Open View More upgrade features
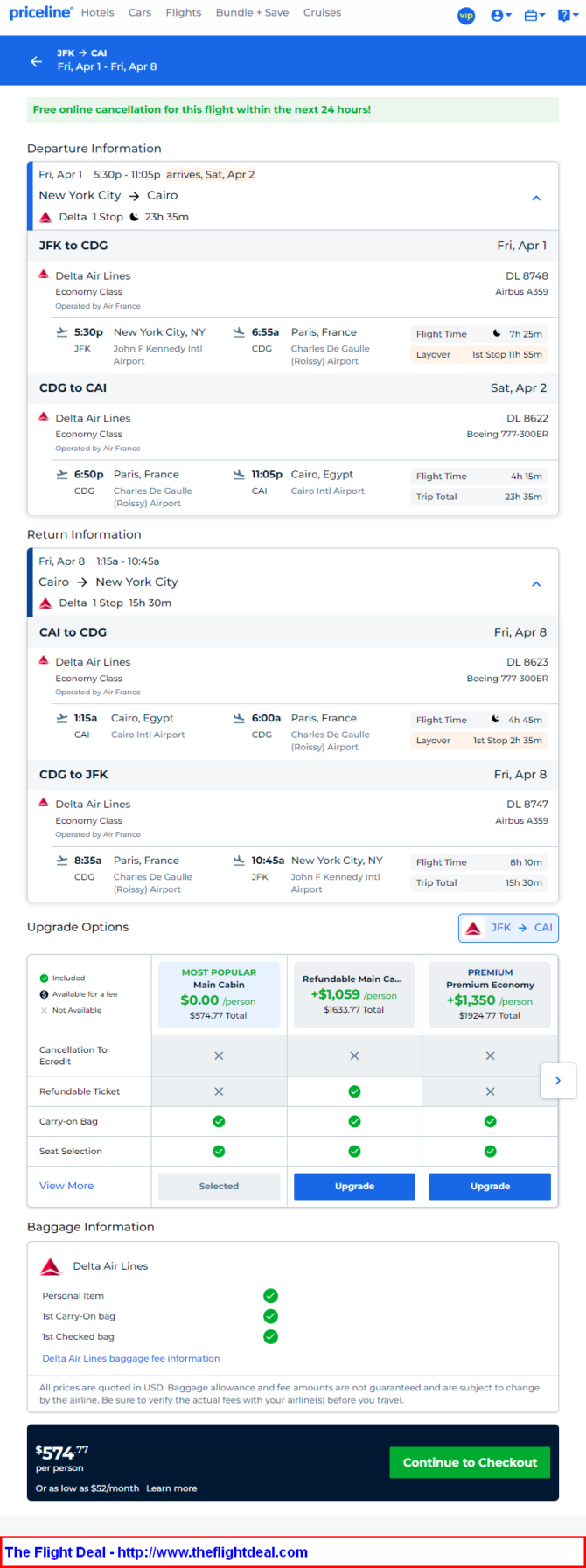Screen dimensions: 586x1568 (66, 1186)
